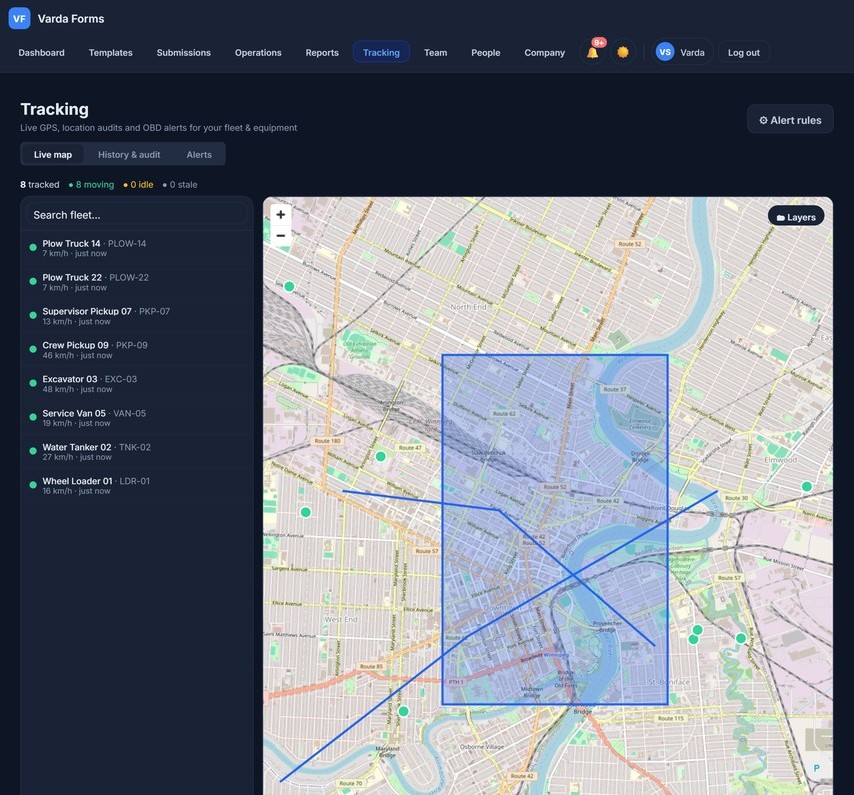Switch to the Live map tab
The image size is (854, 795).
pyautogui.click(x=52, y=154)
